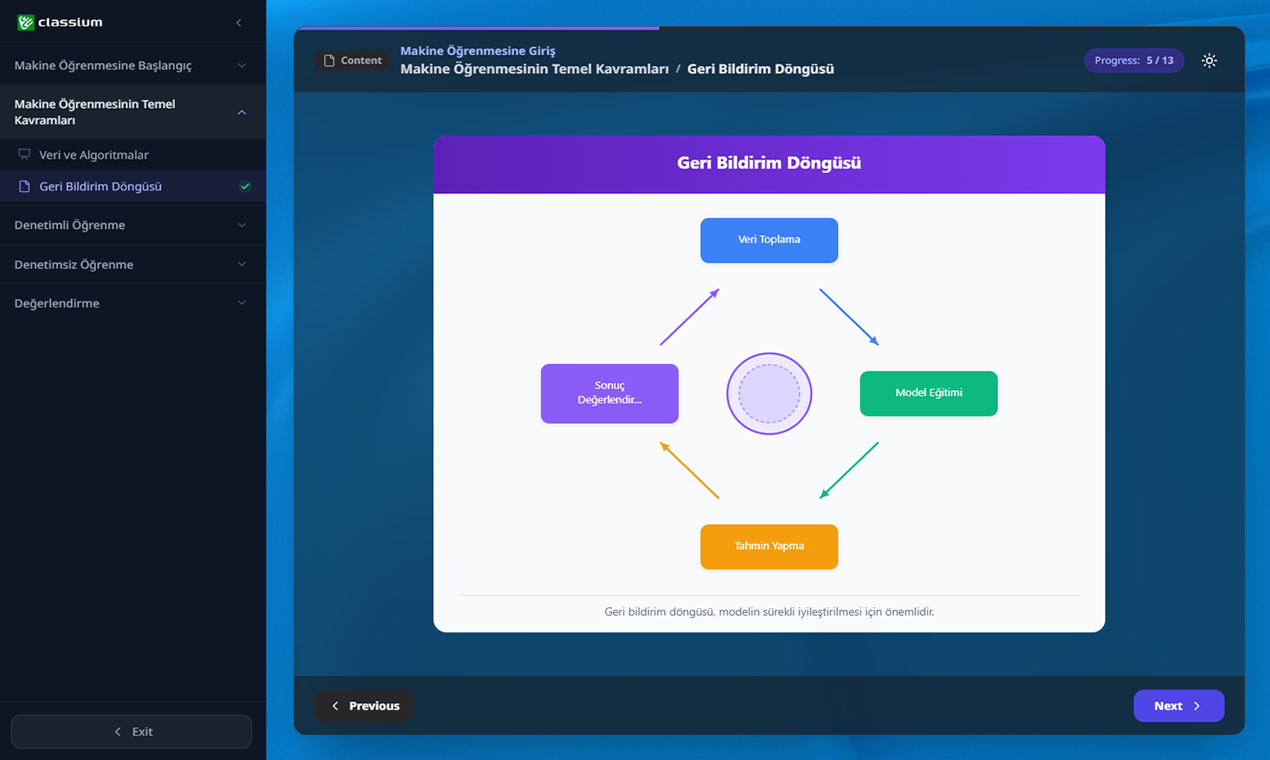Click the left arrow icon in the Exit button
1270x760 pixels.
click(118, 732)
